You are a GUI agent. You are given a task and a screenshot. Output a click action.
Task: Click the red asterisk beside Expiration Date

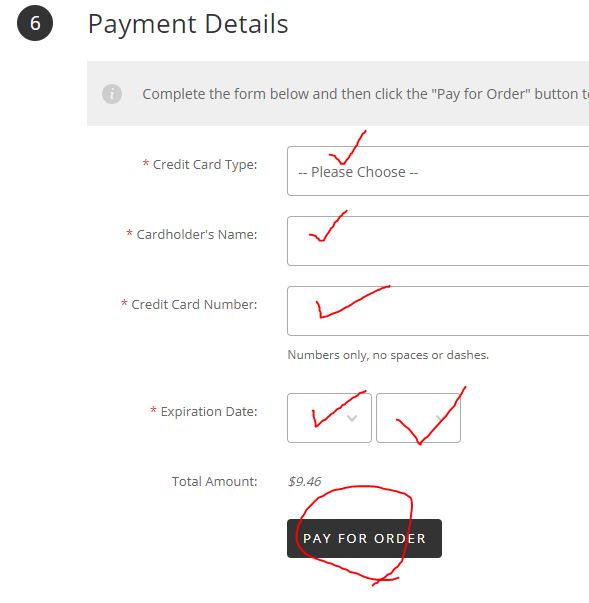point(153,410)
